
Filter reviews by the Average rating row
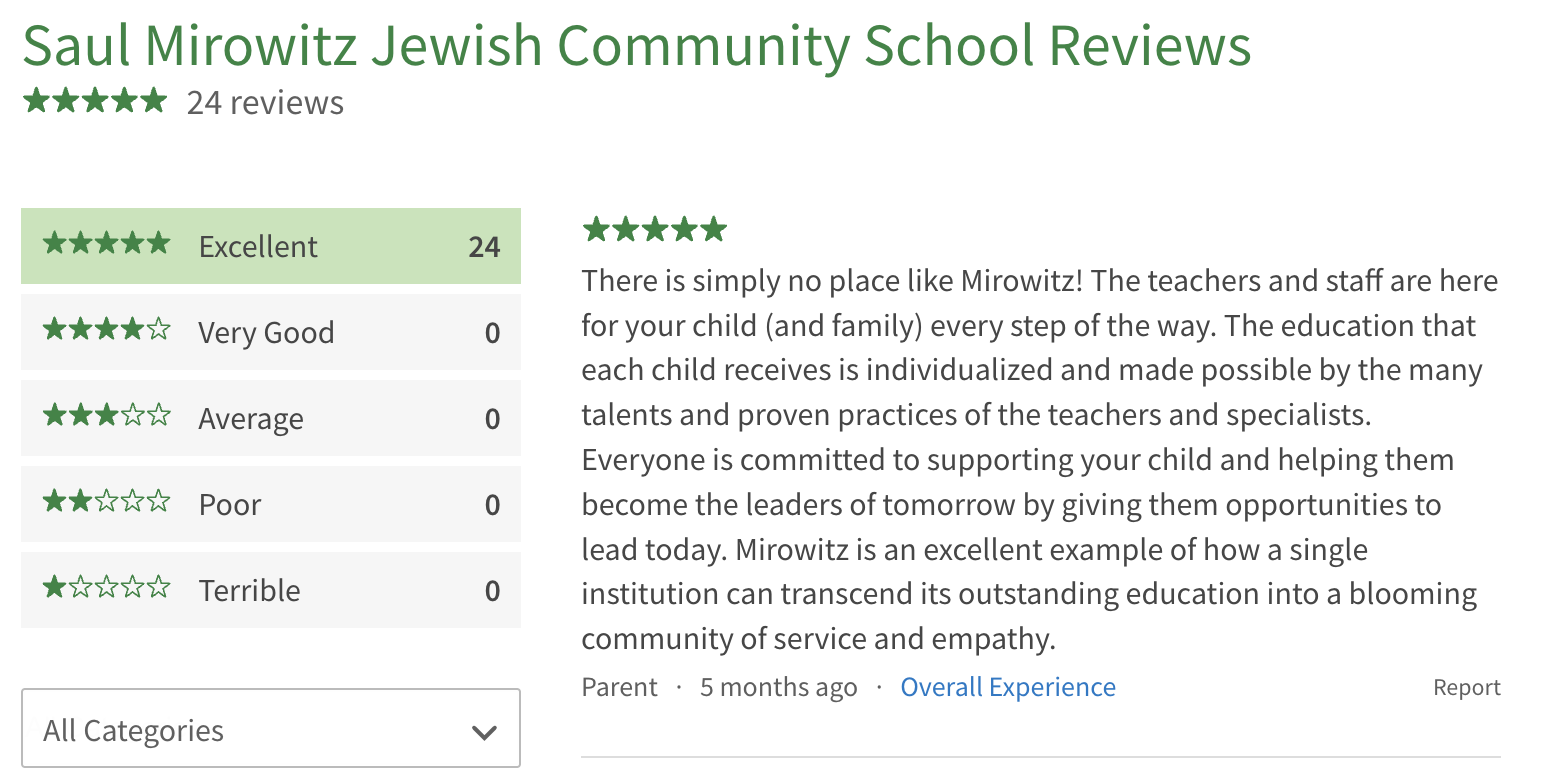coord(271,418)
